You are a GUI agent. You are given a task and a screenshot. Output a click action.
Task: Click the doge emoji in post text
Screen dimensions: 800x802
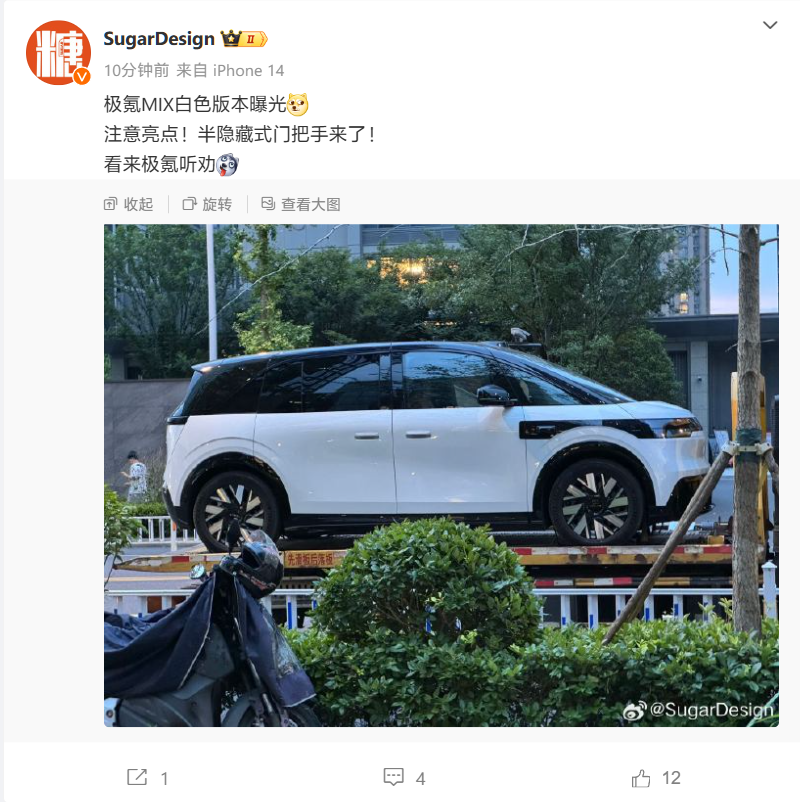[x=298, y=104]
